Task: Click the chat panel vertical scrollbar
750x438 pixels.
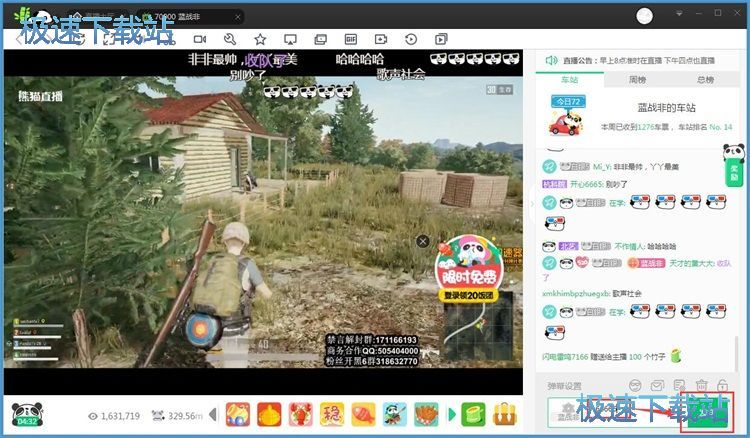Action: pyautogui.click(x=737, y=354)
